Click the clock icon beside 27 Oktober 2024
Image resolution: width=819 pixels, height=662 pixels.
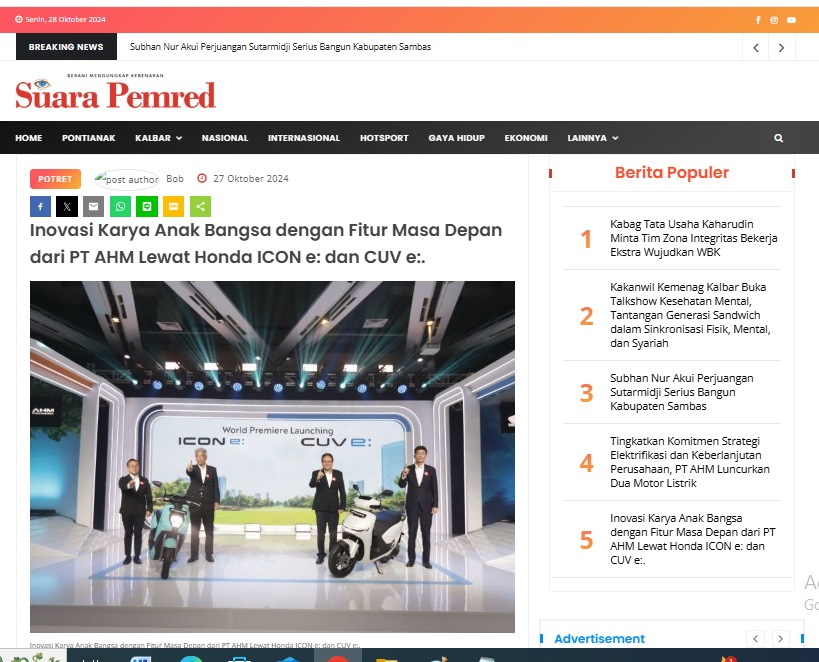point(202,178)
